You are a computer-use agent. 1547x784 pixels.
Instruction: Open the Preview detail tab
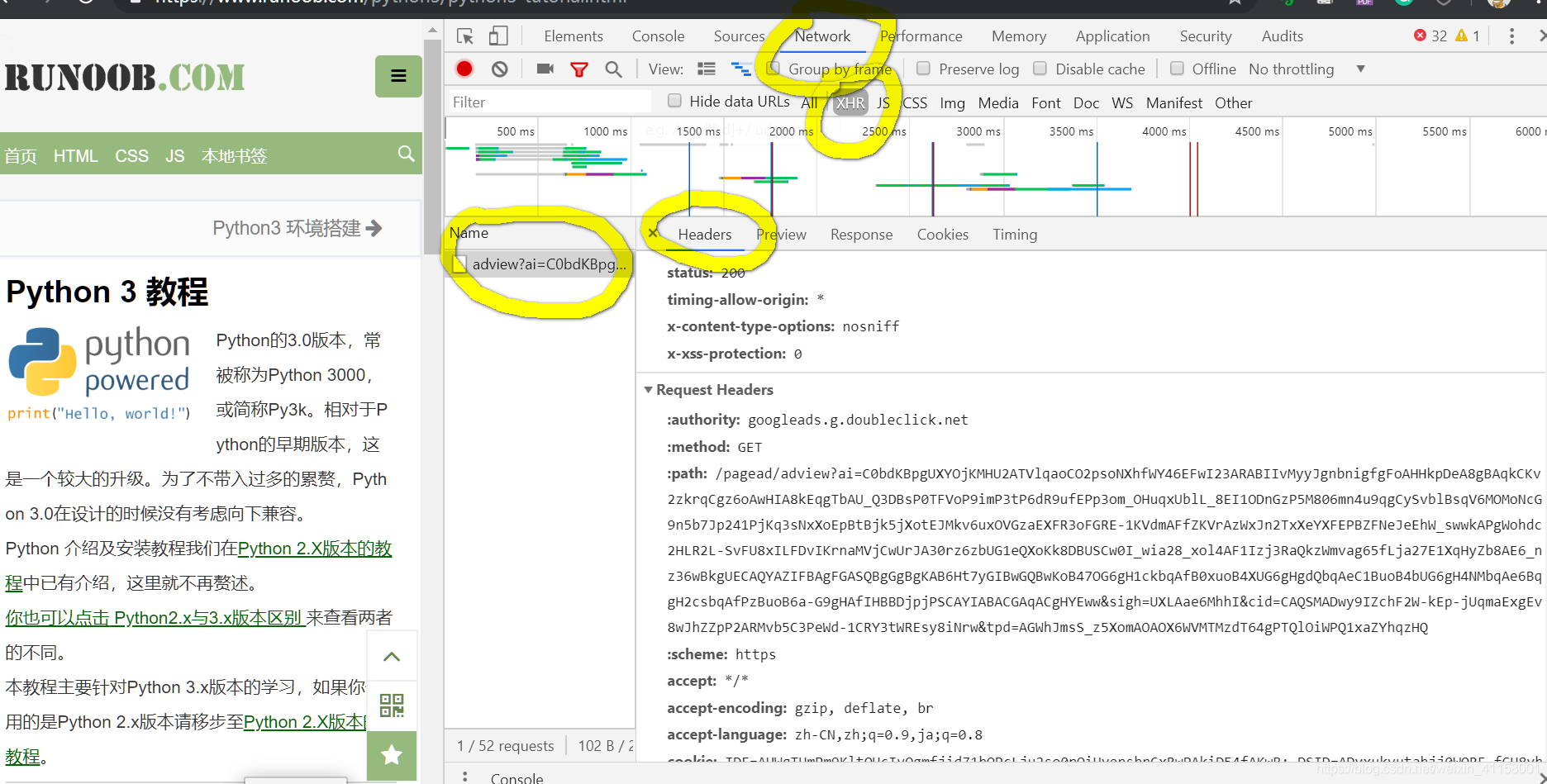pyautogui.click(x=781, y=235)
